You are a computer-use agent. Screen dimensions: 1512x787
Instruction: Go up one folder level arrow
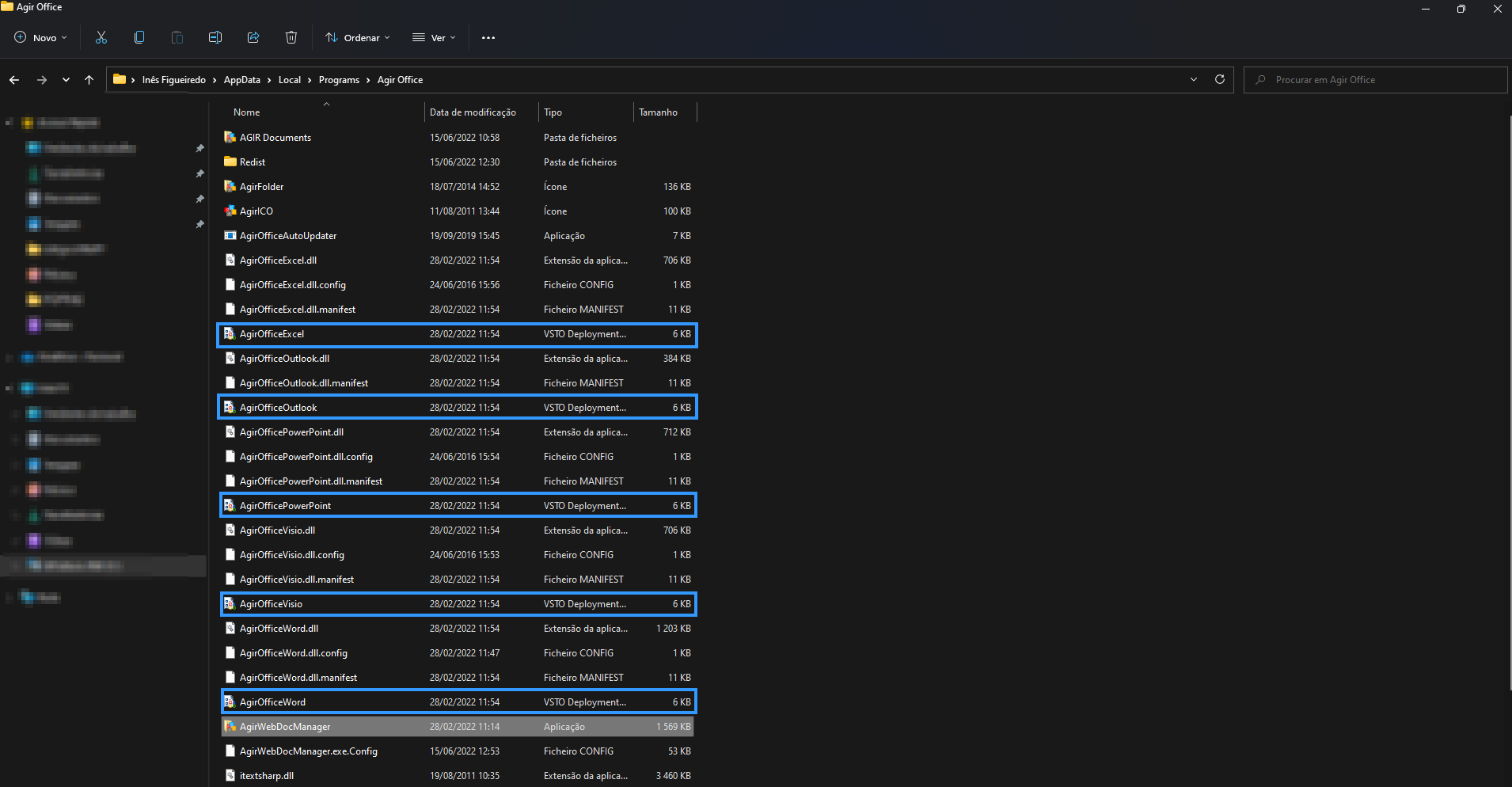(x=89, y=80)
